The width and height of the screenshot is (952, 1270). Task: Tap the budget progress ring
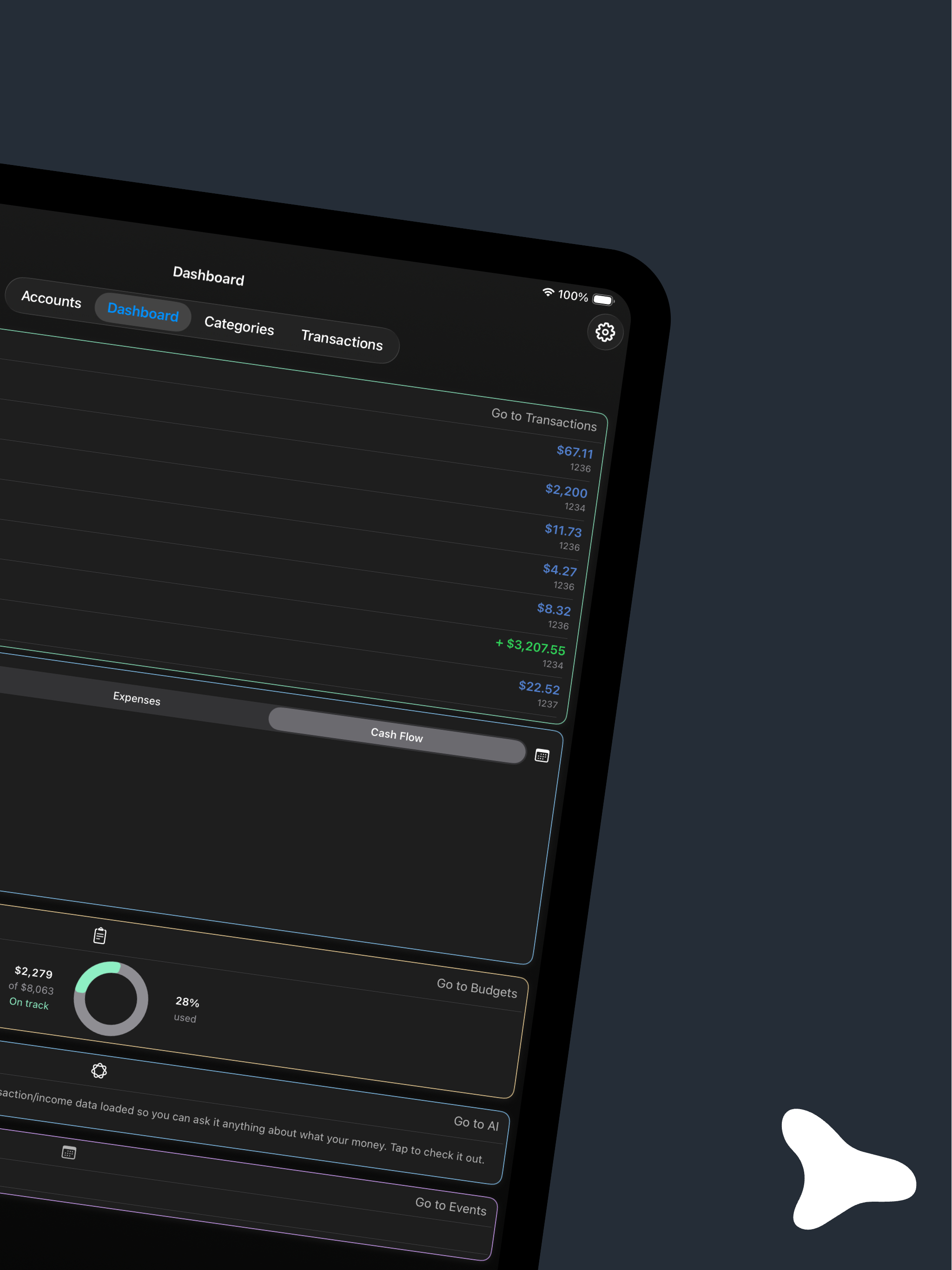click(x=111, y=999)
